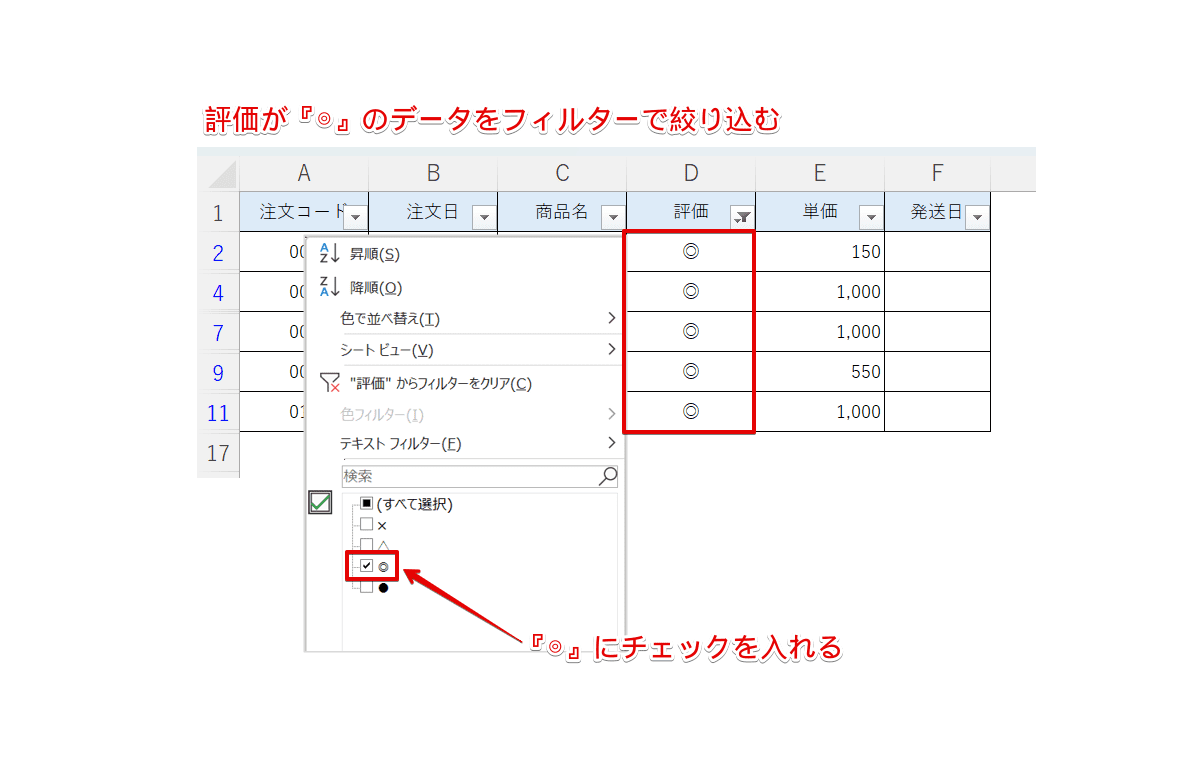The width and height of the screenshot is (1200, 767).
Task: Click the ascending sort A-Z icon
Action: click(330, 255)
